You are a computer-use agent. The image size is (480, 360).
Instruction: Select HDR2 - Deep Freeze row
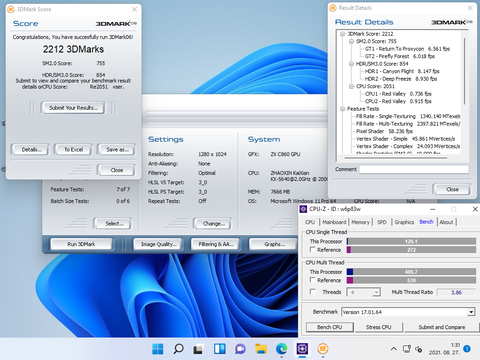coord(401,79)
